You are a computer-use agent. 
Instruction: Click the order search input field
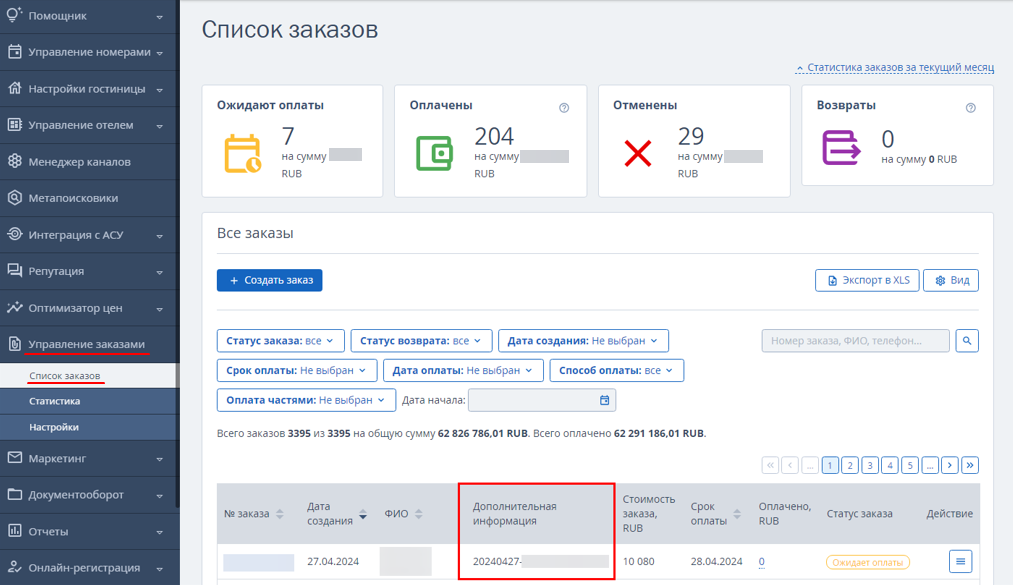coord(855,340)
